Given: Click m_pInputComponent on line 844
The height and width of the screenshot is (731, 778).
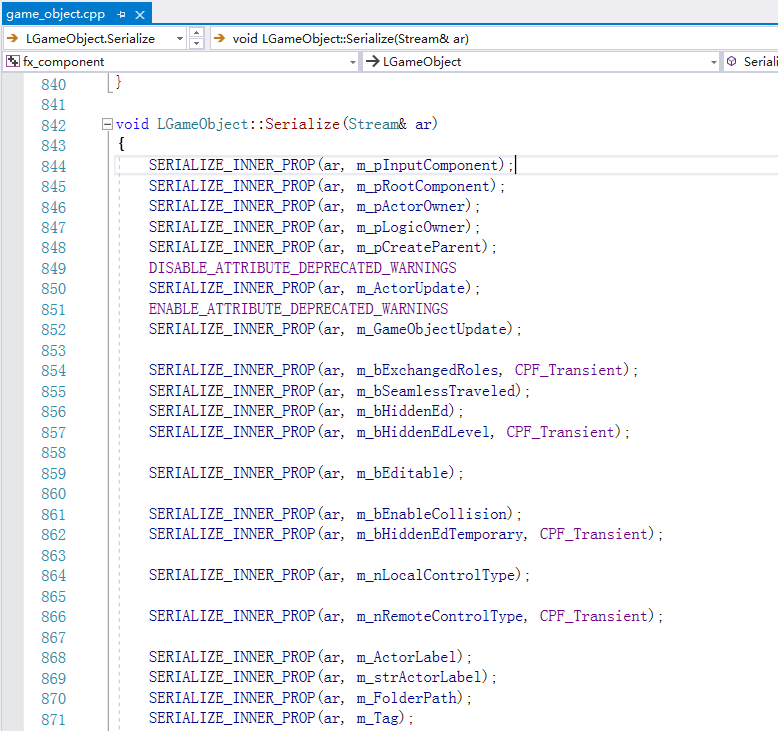Looking at the screenshot, I should click(427, 165).
